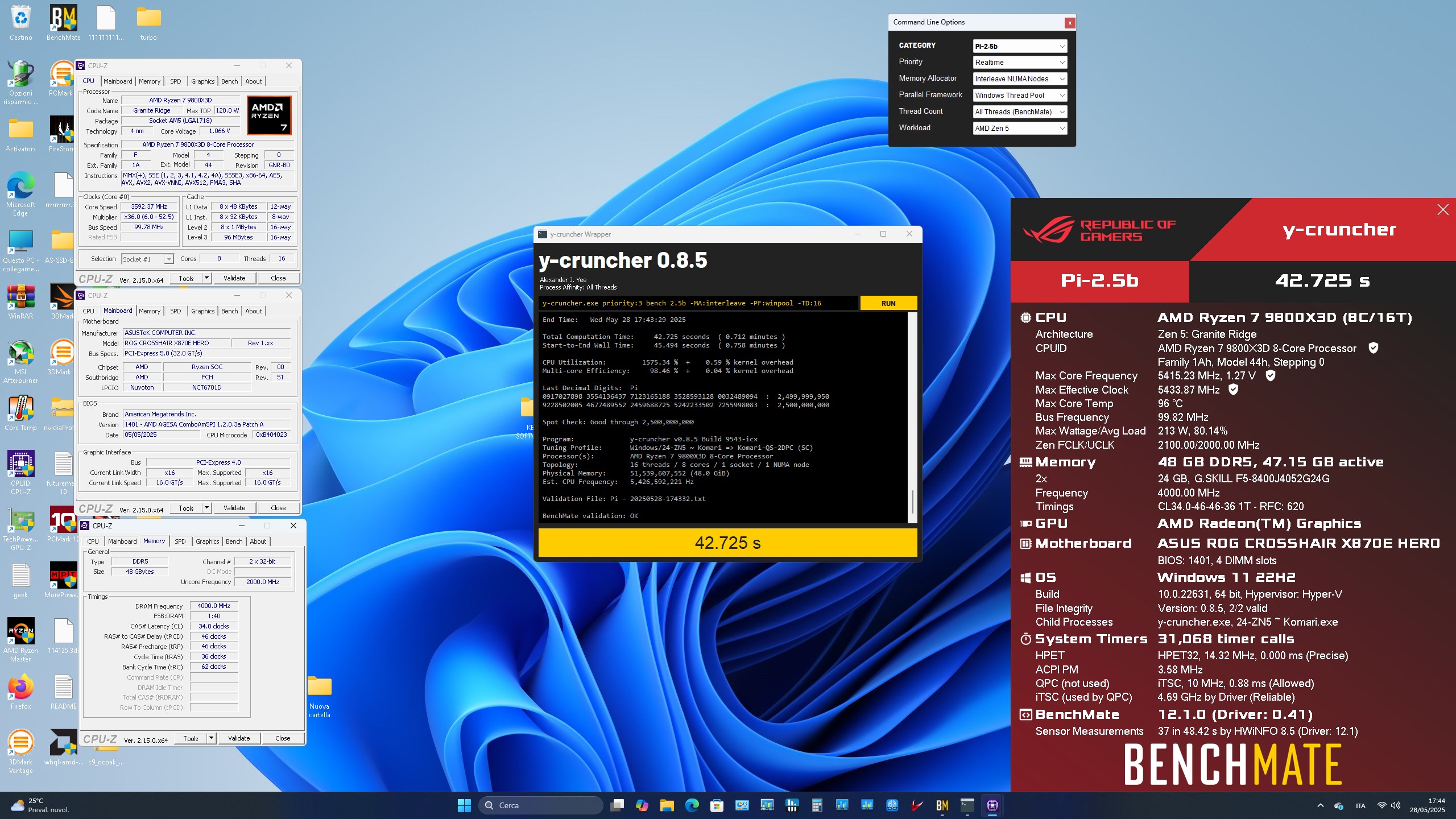Close the Command Line Options dialog
The width and height of the screenshot is (1456, 819).
tap(1070, 23)
